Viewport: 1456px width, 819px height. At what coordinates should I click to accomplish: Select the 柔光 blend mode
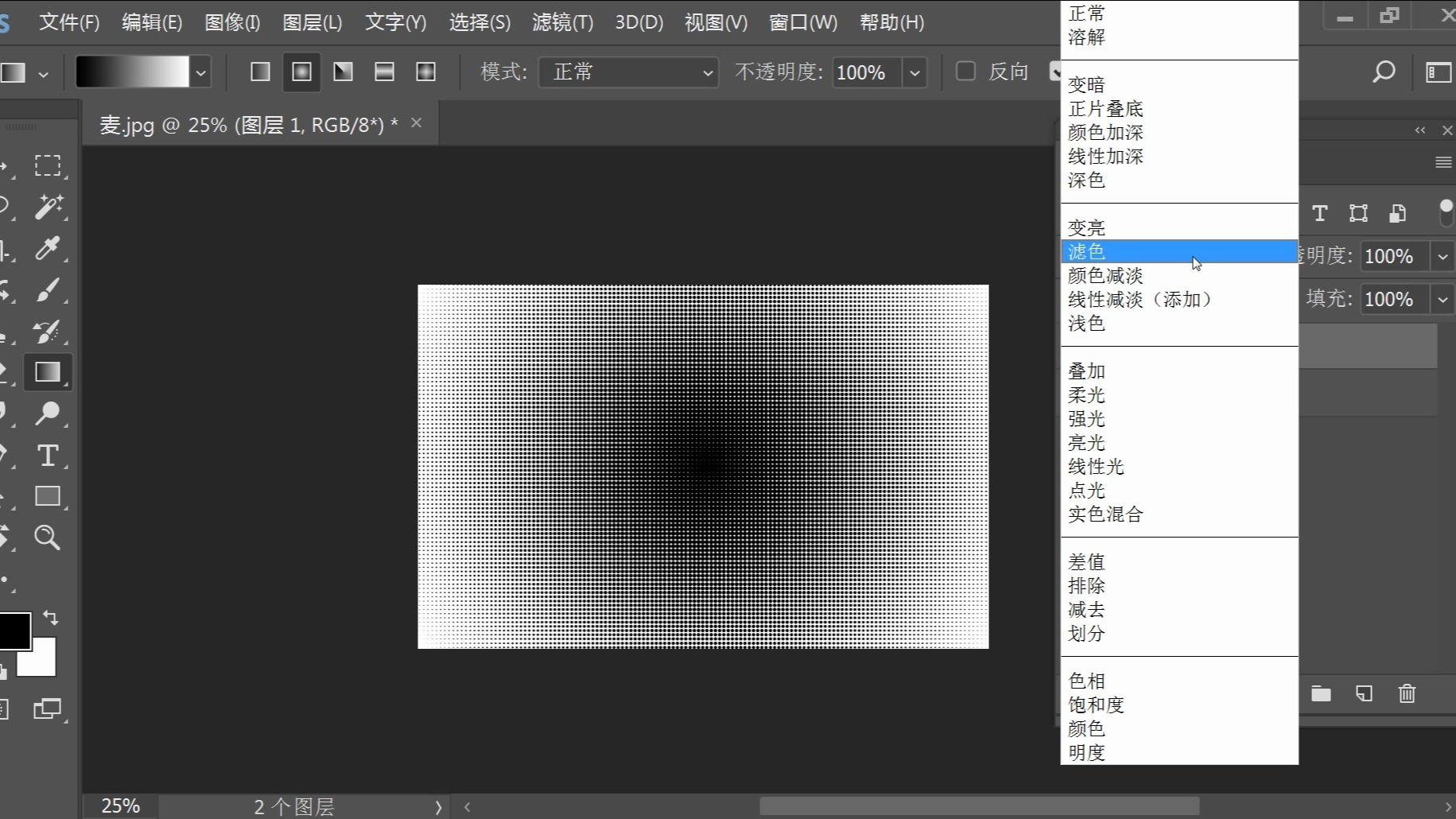[1179, 395]
